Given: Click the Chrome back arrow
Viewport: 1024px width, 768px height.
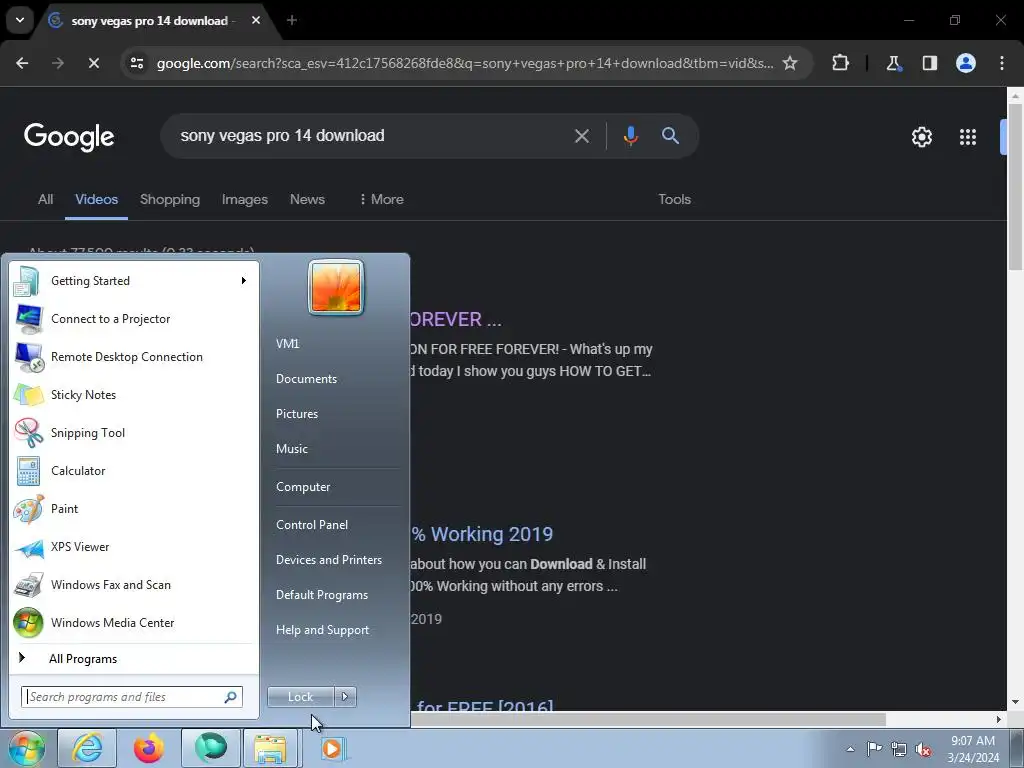Looking at the screenshot, I should click(22, 63).
